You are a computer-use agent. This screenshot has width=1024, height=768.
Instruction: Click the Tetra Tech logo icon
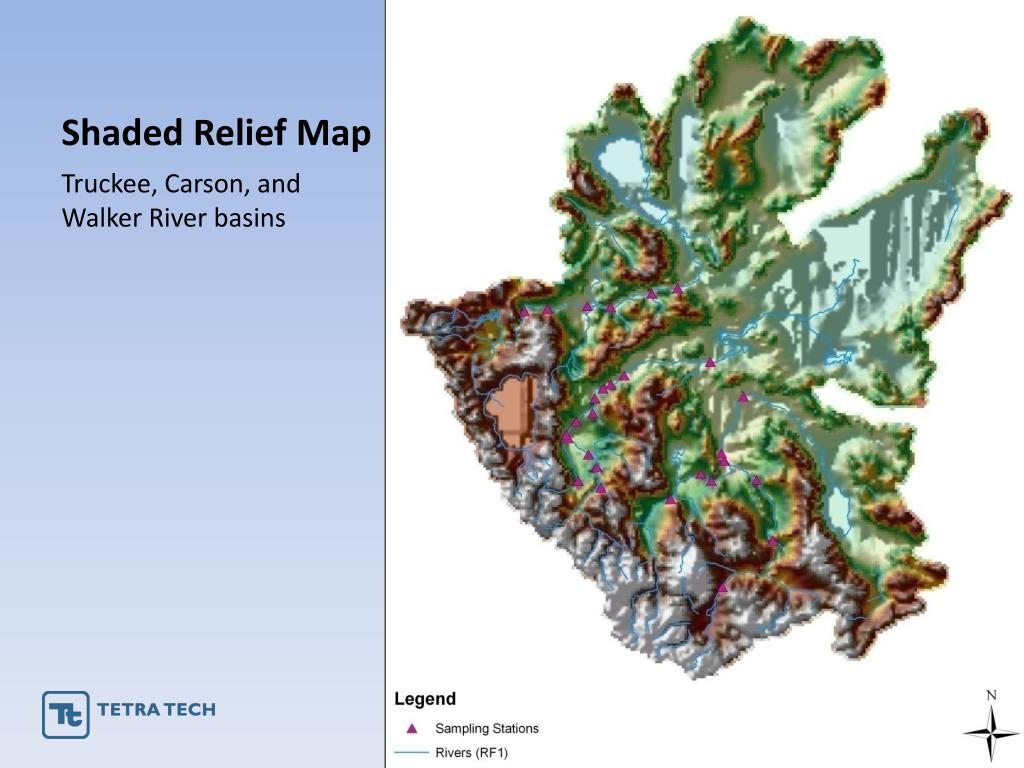coord(65,714)
